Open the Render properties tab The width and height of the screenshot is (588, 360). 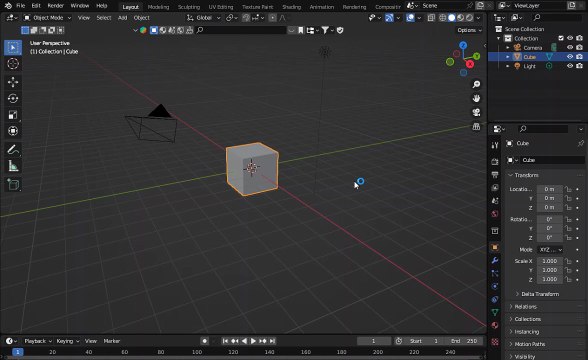(495, 162)
